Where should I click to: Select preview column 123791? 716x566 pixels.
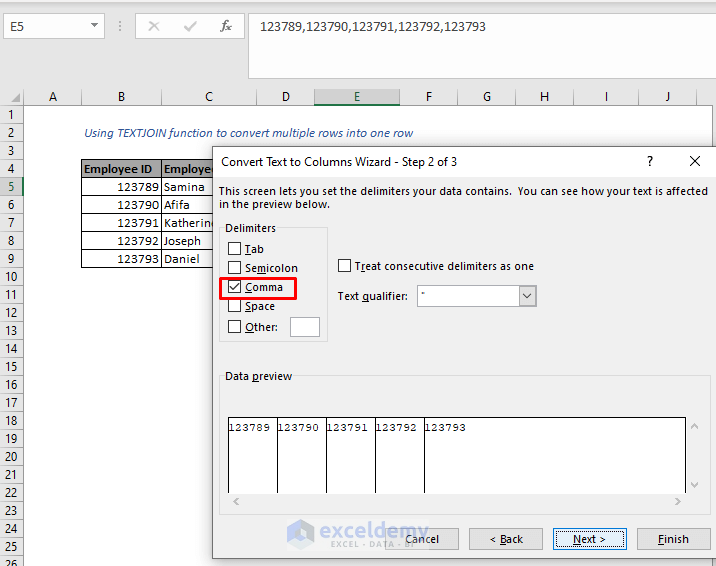tap(351, 455)
